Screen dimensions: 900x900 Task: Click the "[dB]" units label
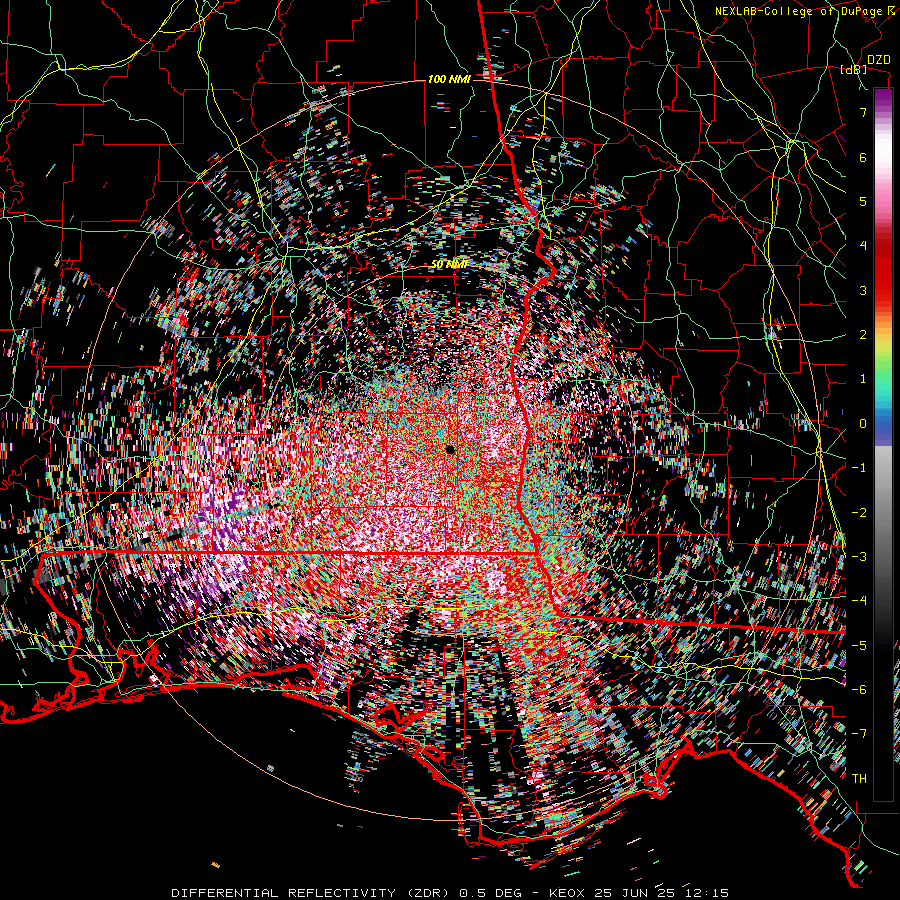[854, 70]
